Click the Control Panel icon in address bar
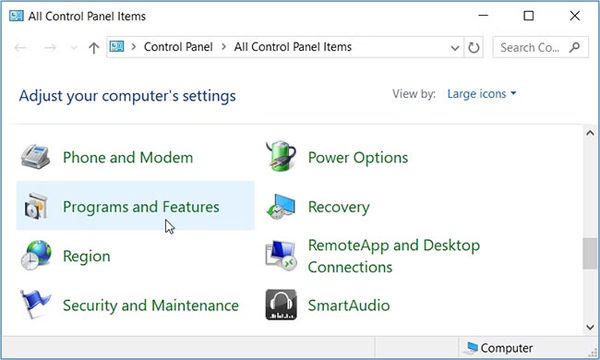The height and width of the screenshot is (360, 600). point(117,47)
